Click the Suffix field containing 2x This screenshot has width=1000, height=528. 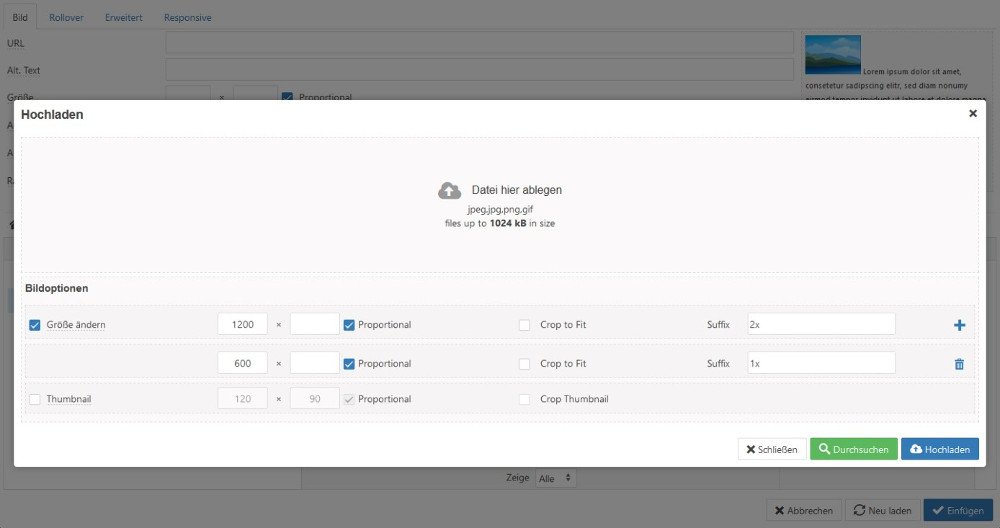coord(820,325)
